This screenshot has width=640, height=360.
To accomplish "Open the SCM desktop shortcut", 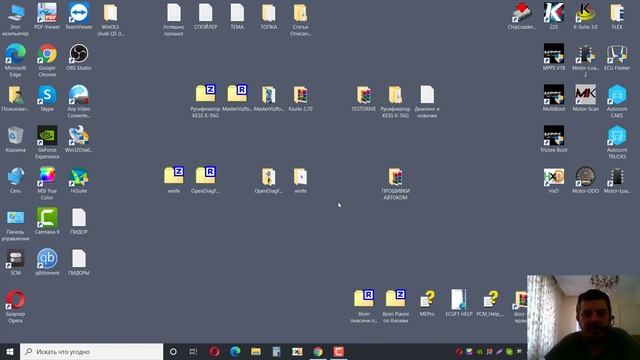I will point(16,259).
